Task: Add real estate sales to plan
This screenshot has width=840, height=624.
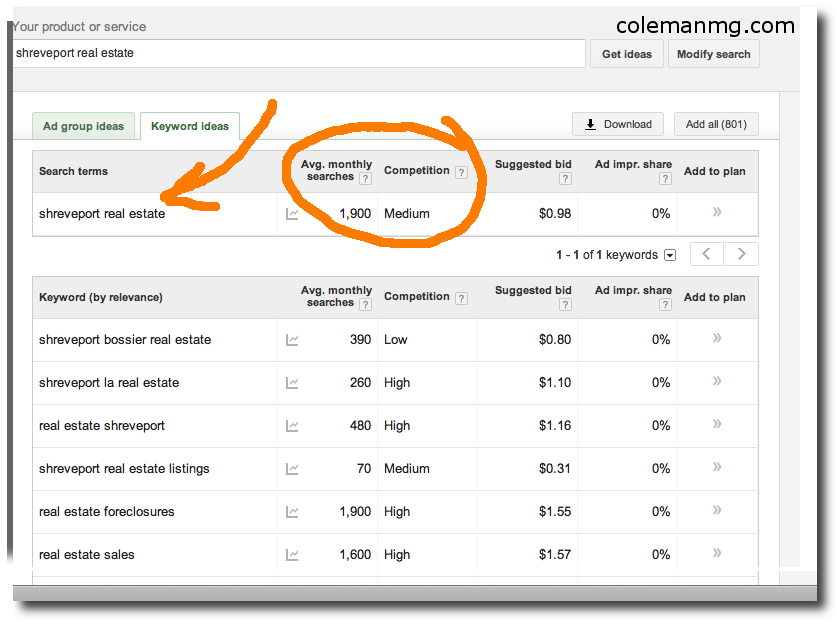Action: tap(717, 552)
